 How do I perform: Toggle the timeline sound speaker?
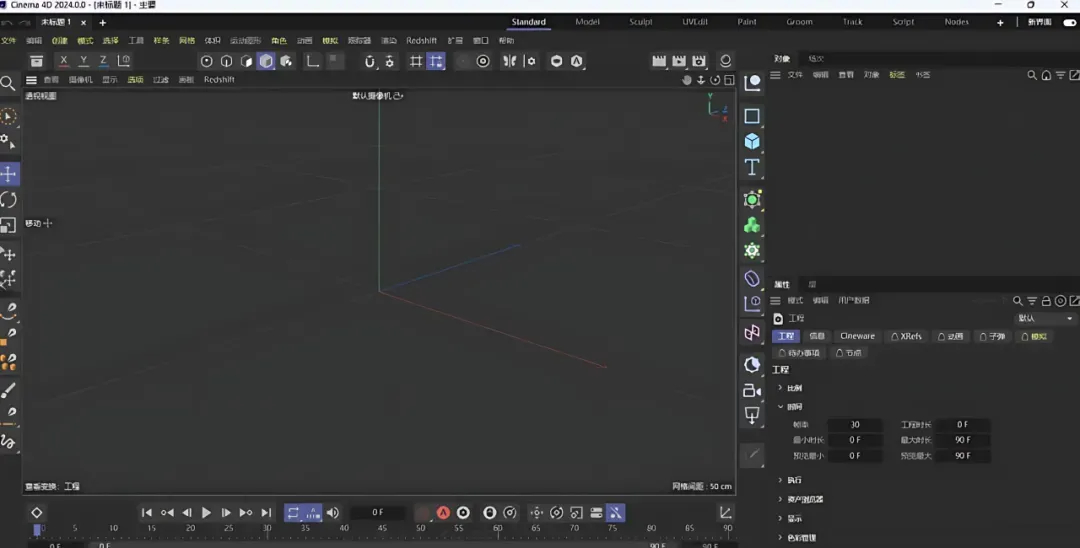pos(333,512)
